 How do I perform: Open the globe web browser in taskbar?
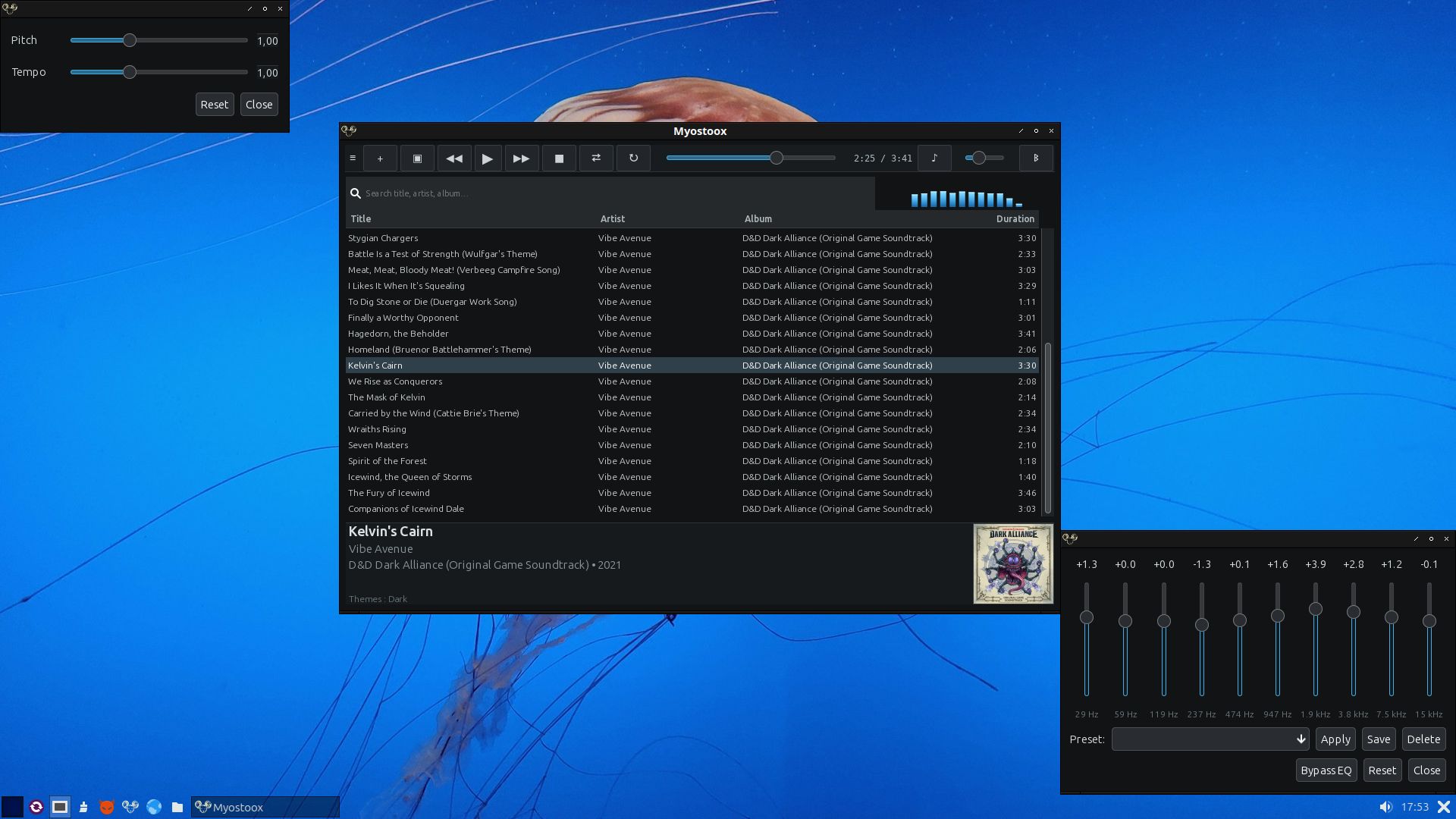[x=154, y=807]
